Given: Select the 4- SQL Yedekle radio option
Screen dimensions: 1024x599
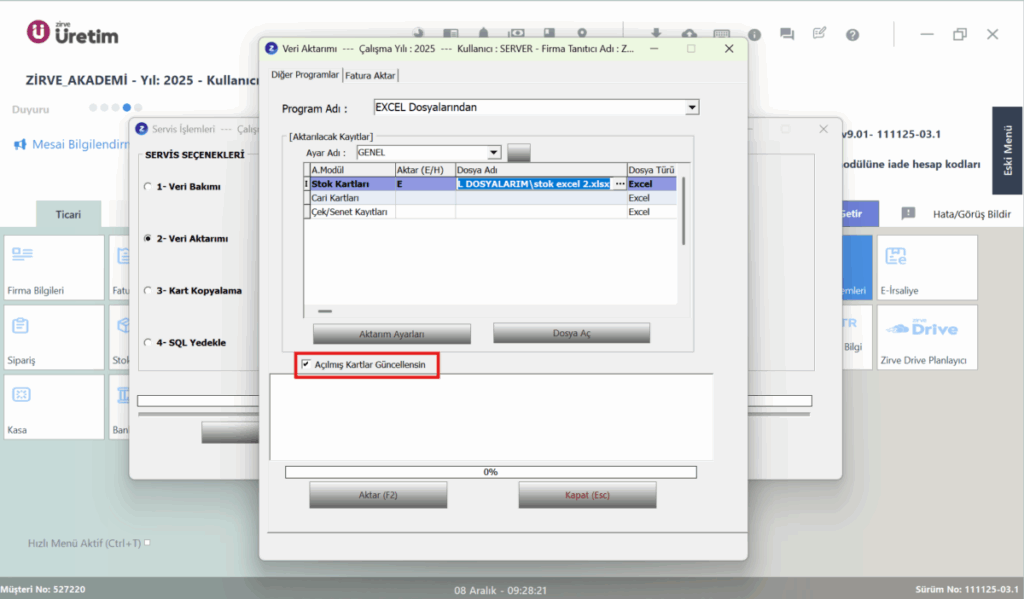Looking at the screenshot, I should point(148,342).
